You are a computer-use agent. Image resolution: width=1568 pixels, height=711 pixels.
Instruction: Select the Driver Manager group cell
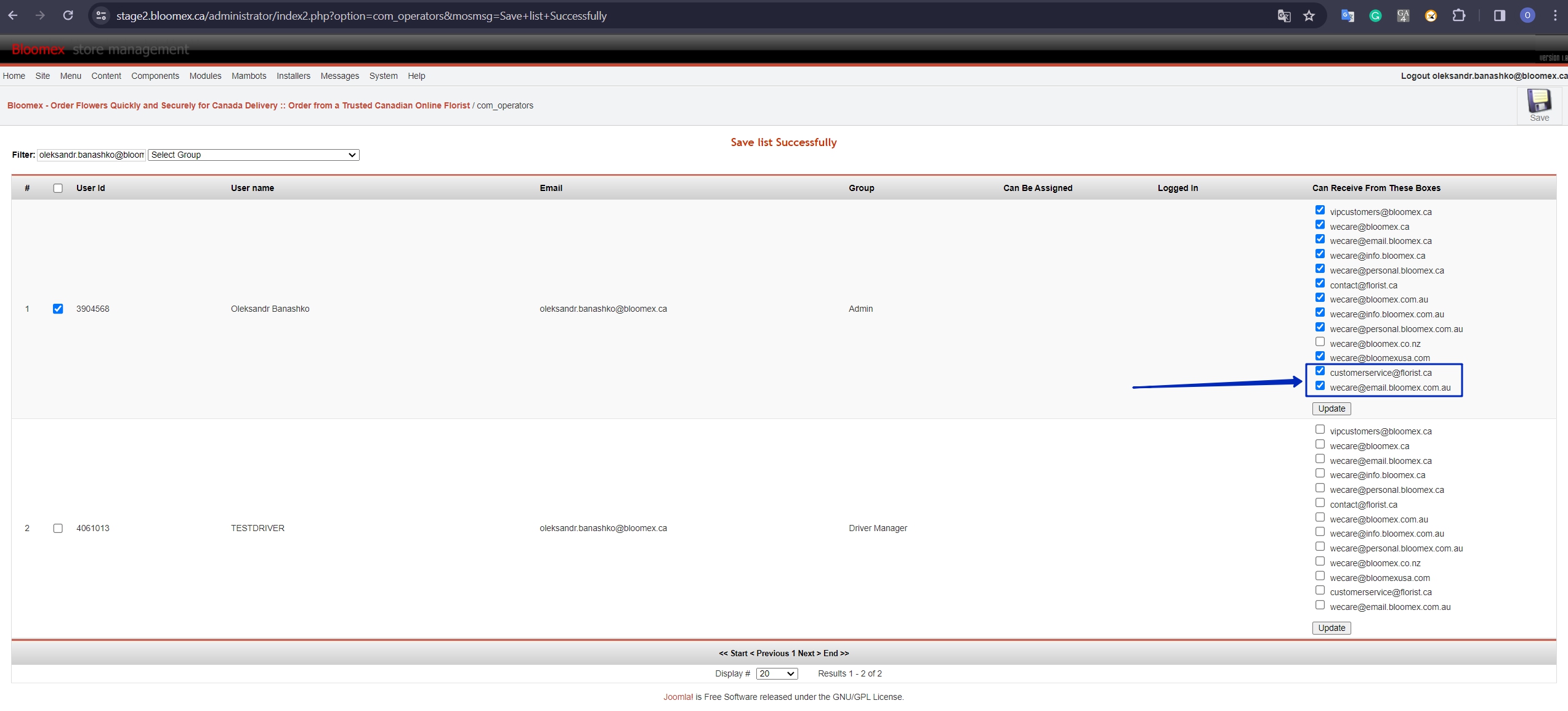pyautogui.click(x=878, y=528)
